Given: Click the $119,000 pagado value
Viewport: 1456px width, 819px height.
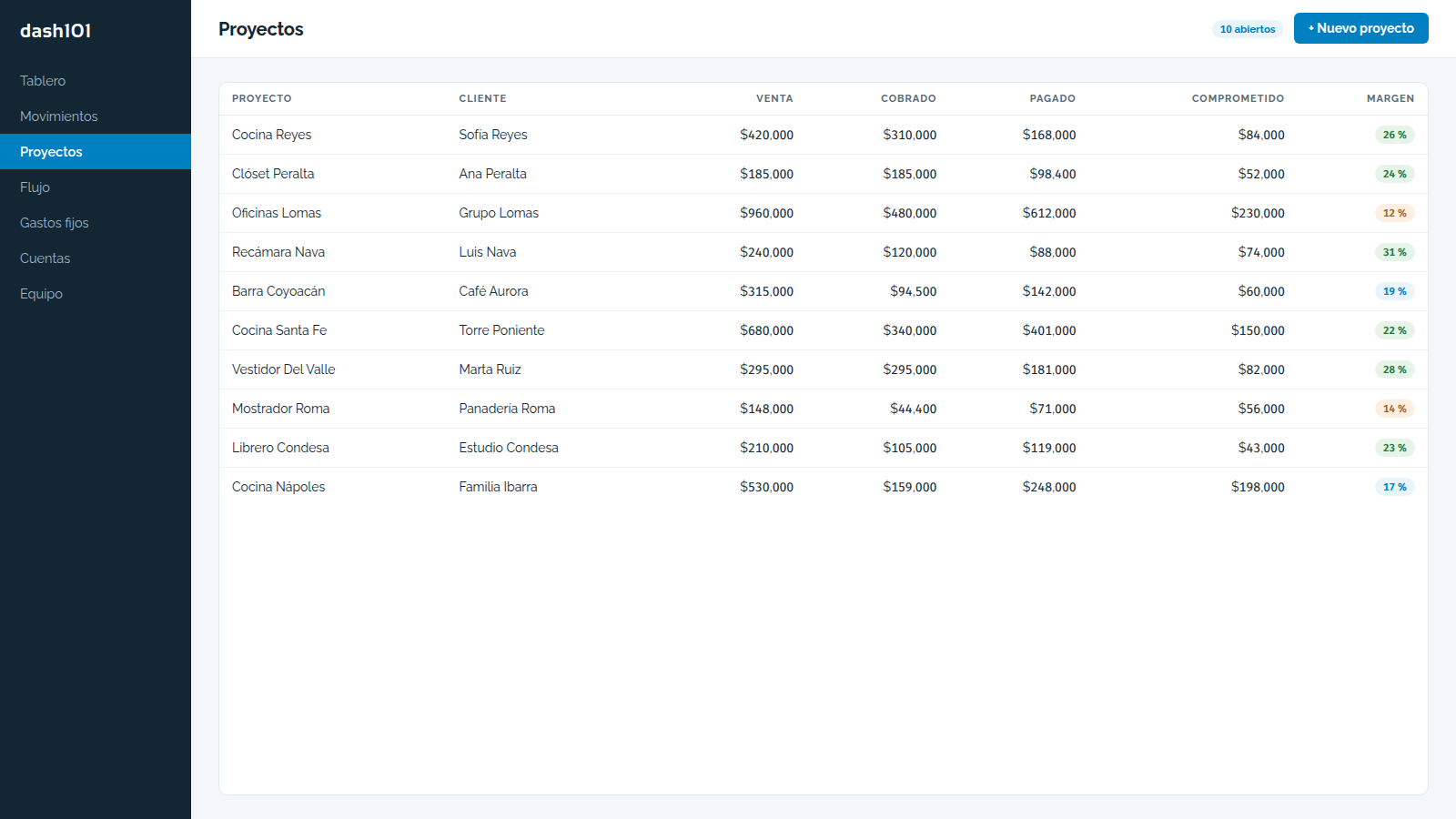Looking at the screenshot, I should click(x=1049, y=448).
